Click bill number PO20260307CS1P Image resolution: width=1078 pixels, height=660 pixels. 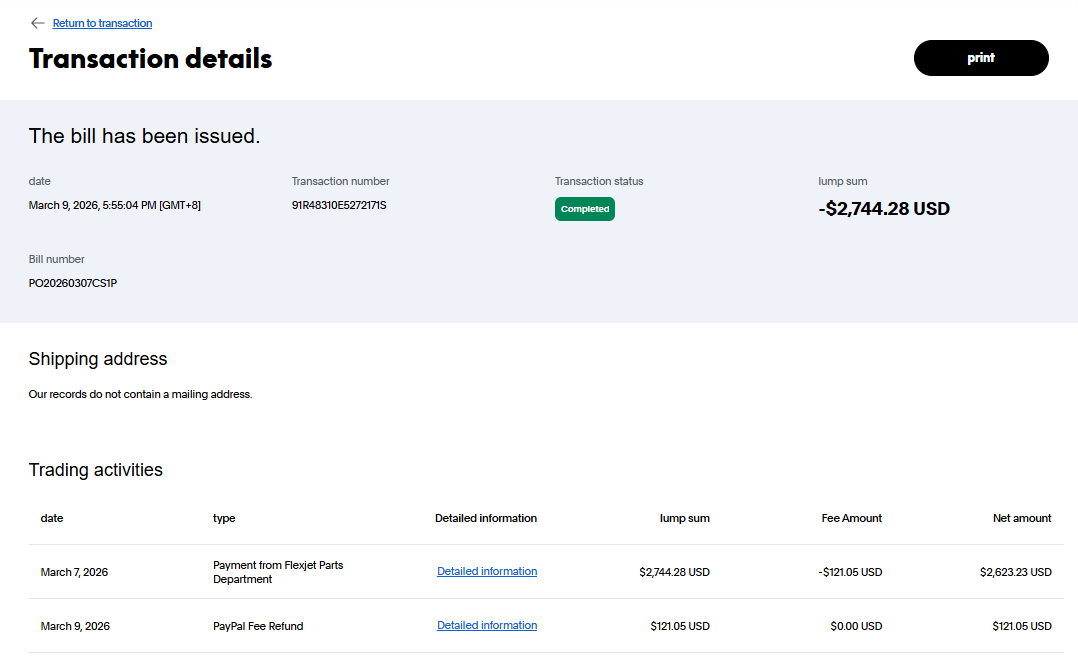pos(73,283)
